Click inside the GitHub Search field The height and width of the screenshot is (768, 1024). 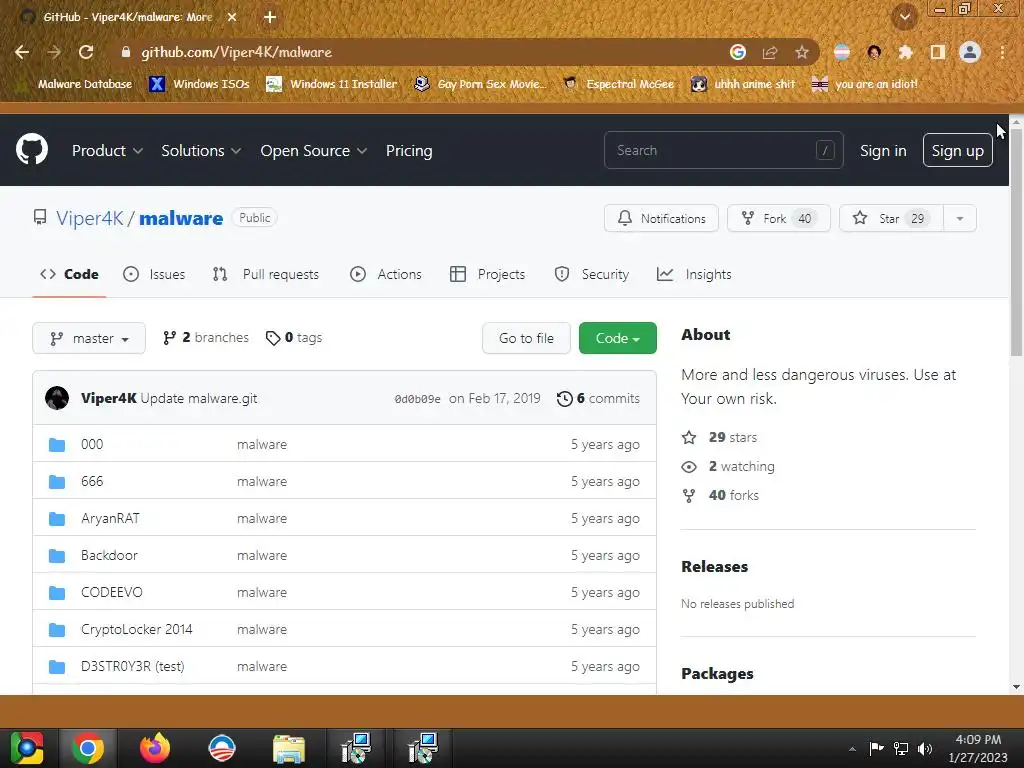[724, 150]
